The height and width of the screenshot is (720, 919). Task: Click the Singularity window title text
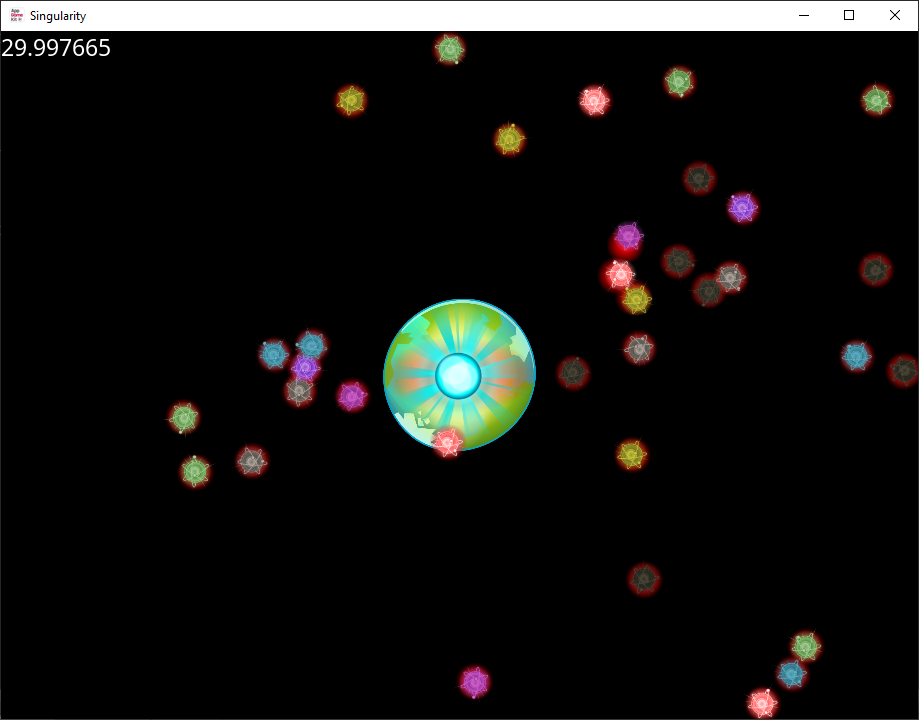tap(58, 16)
